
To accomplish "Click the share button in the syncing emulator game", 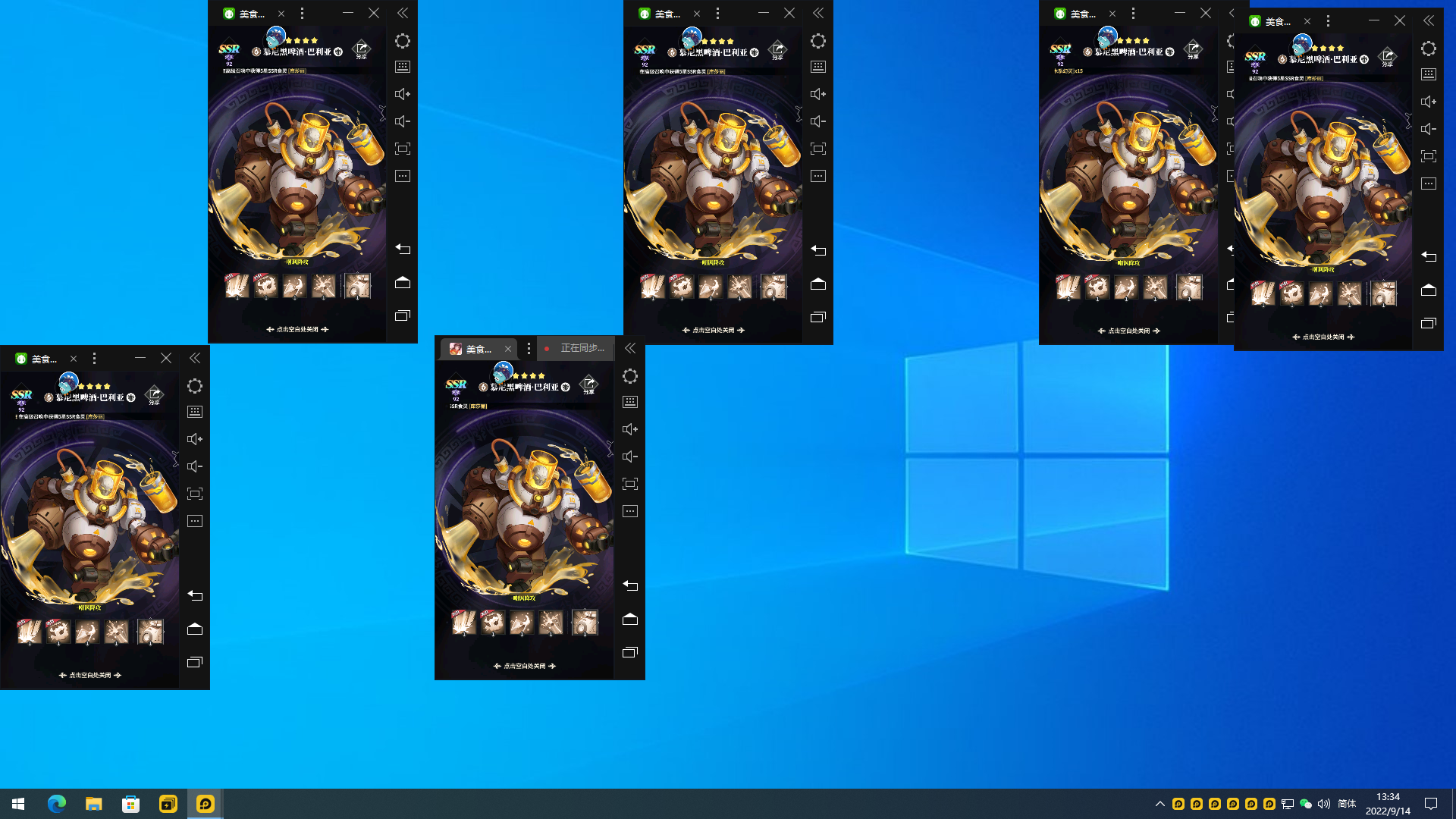I will click(588, 385).
